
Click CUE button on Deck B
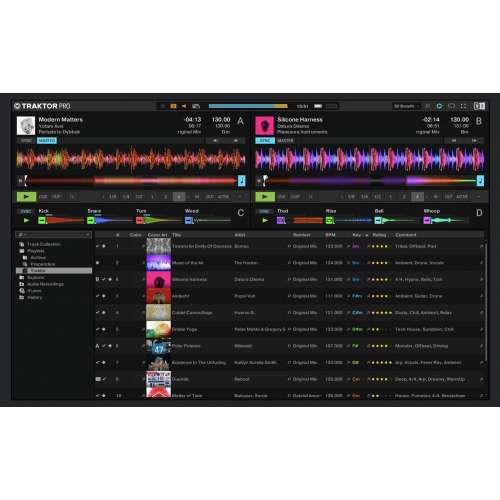coord(282,197)
